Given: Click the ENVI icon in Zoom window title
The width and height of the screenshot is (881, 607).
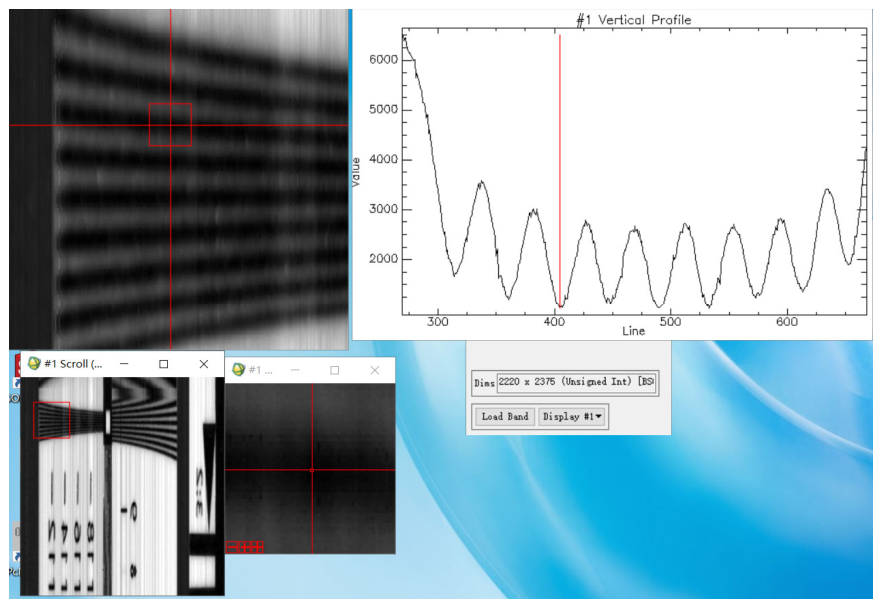Looking at the screenshot, I should (238, 370).
